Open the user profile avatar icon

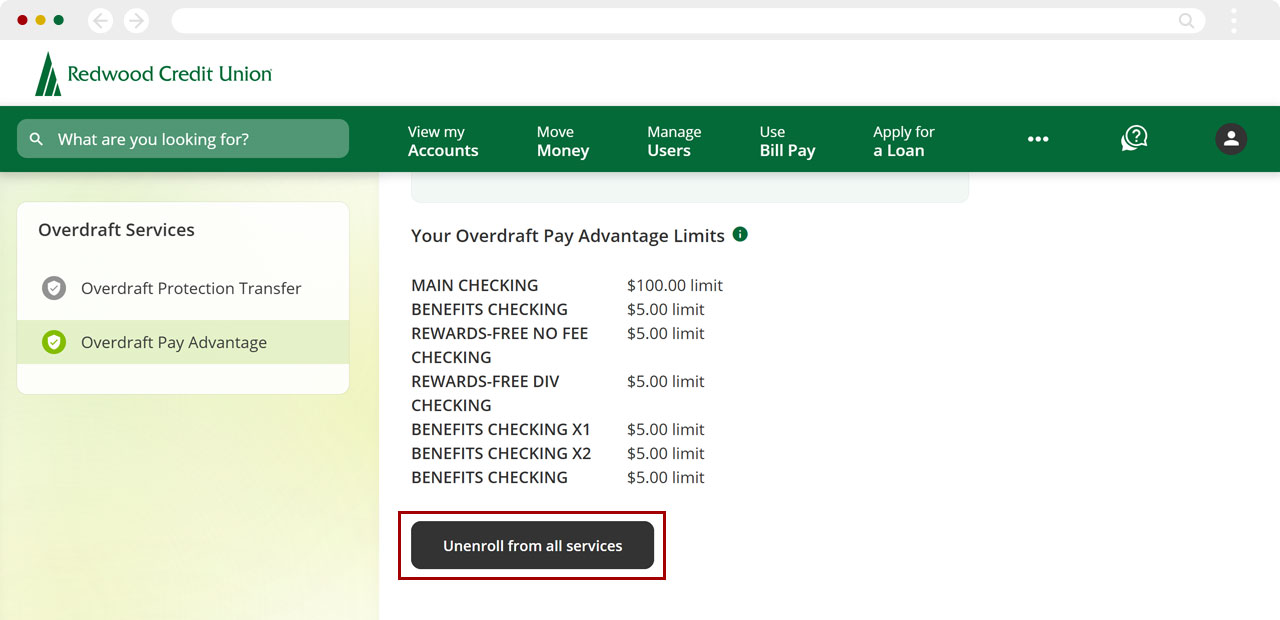[1231, 139]
